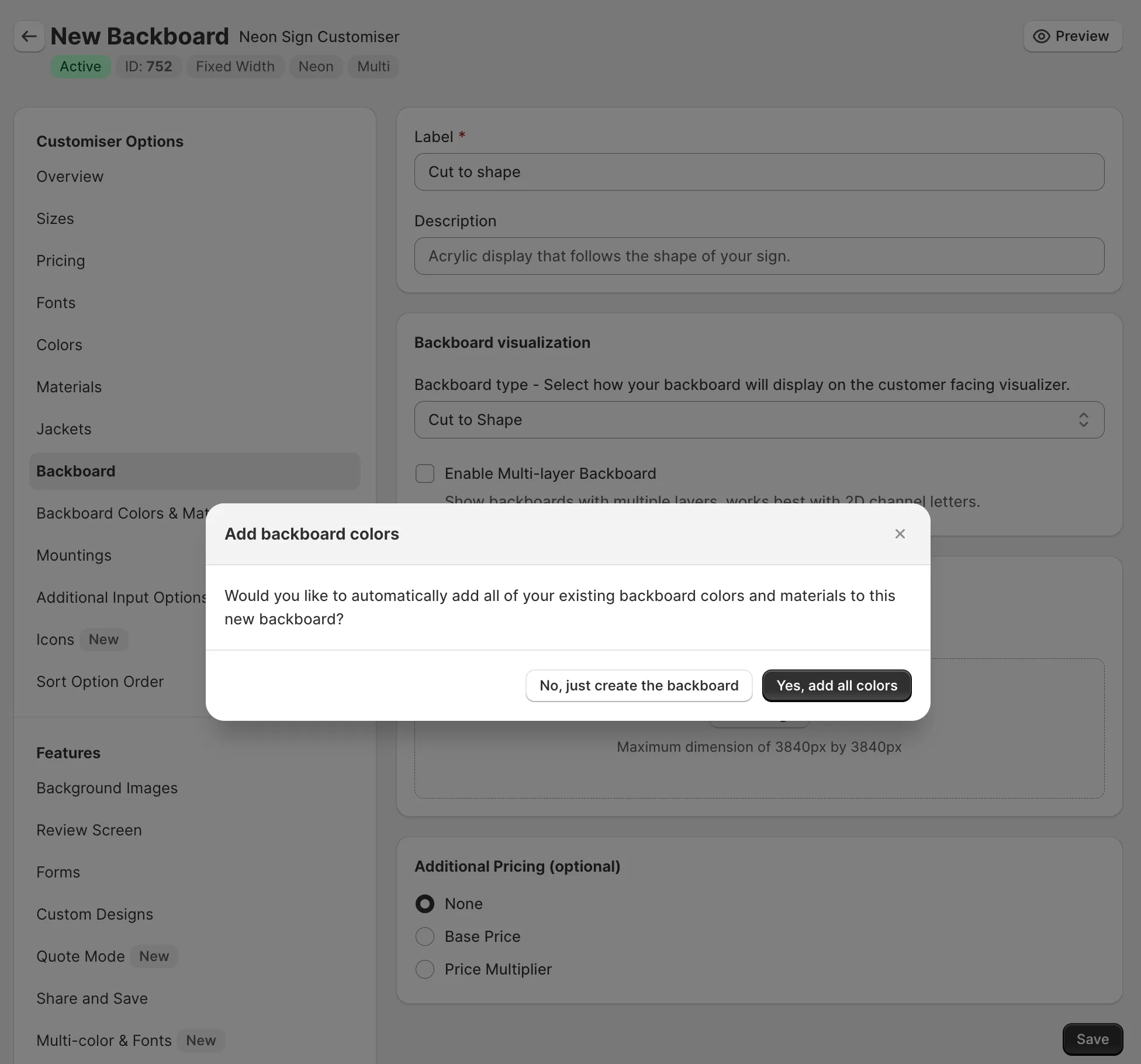The width and height of the screenshot is (1141, 1064).
Task: Open the Preview with the eye icon
Action: tap(1073, 36)
